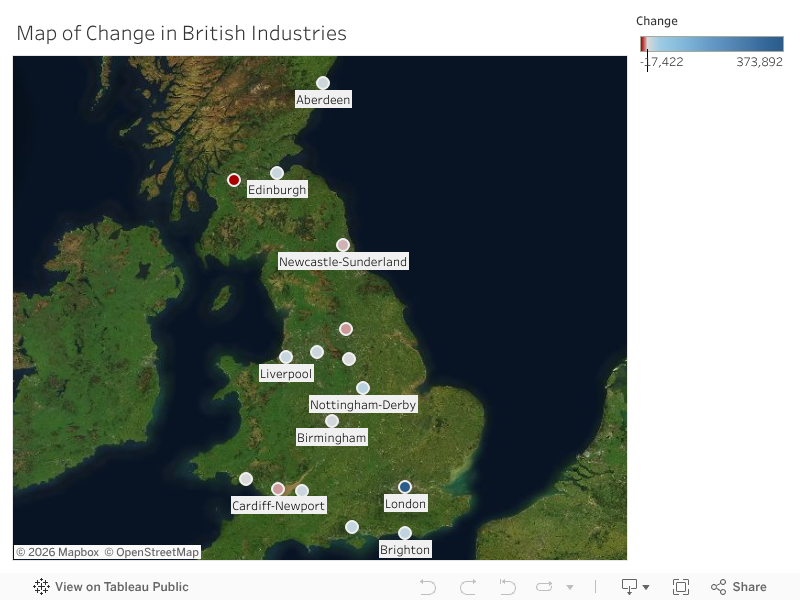Select the red Edinburgh marker
The width and height of the screenshot is (800, 600).
[x=233, y=180]
